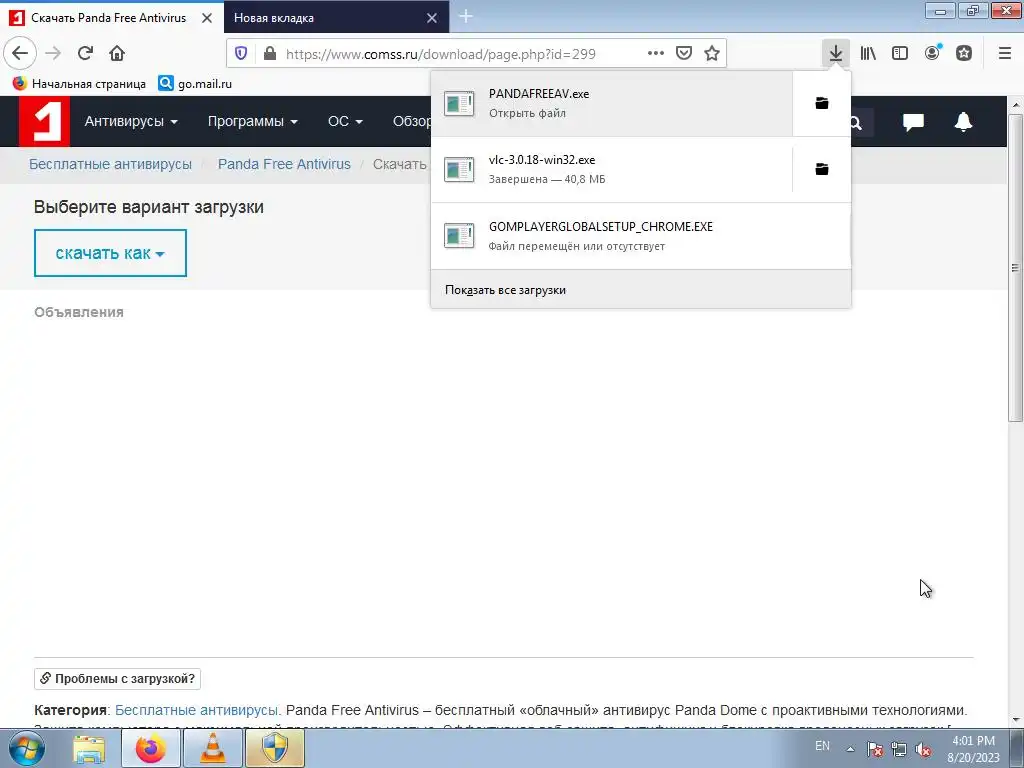This screenshot has width=1024, height=768.
Task: Click the page vertical scrollbar thumb
Action: [x=1016, y=268]
